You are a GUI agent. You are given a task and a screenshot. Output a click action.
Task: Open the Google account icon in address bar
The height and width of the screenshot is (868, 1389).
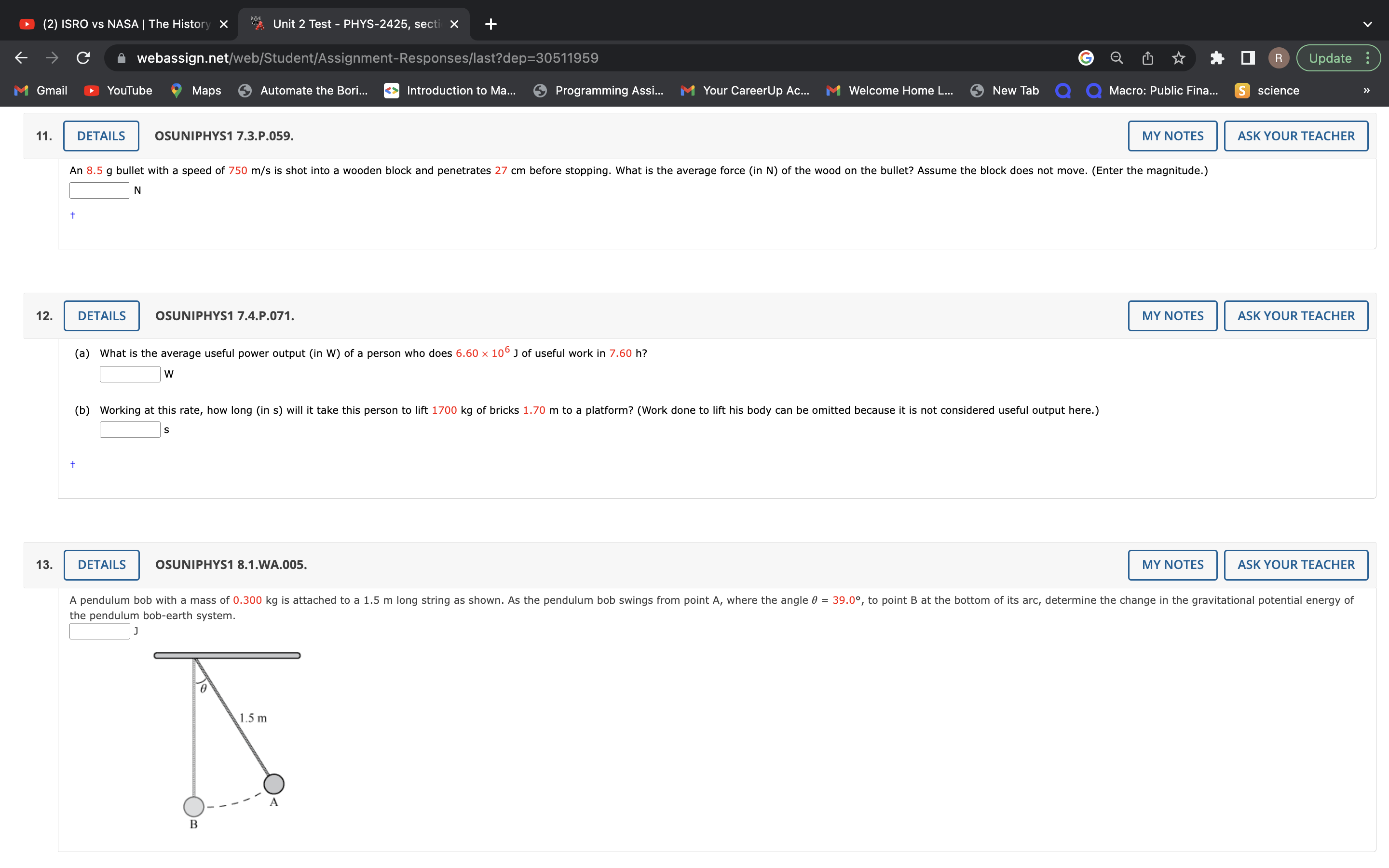(1085, 58)
